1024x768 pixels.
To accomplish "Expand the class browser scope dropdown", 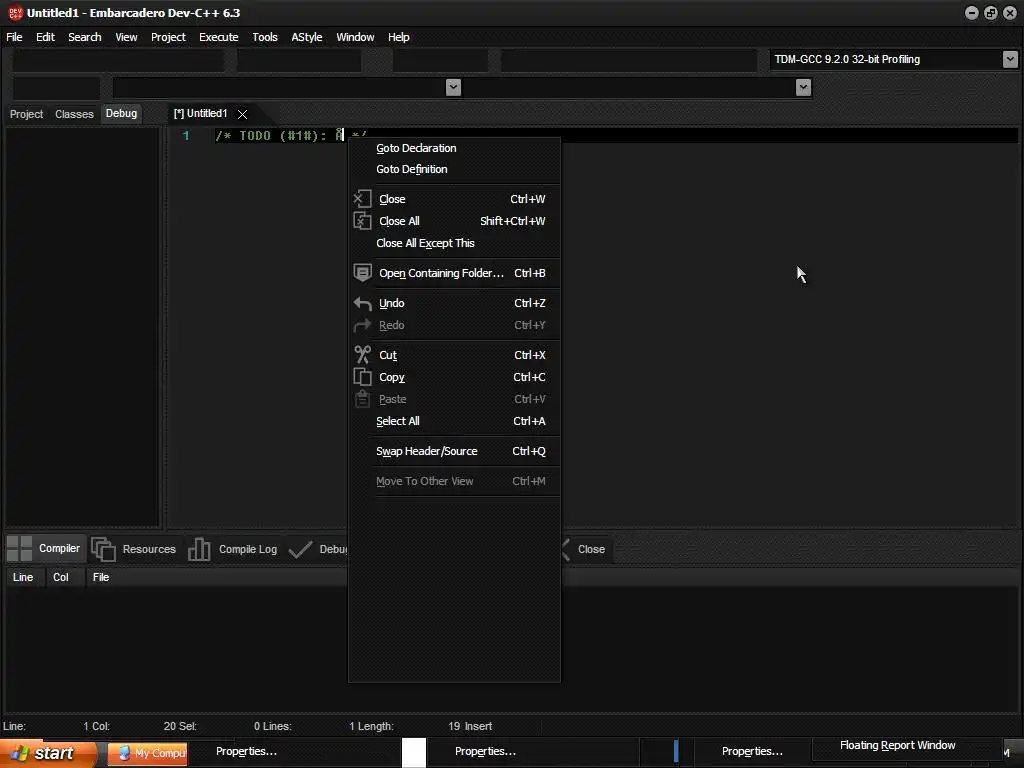I will pyautogui.click(x=453, y=88).
